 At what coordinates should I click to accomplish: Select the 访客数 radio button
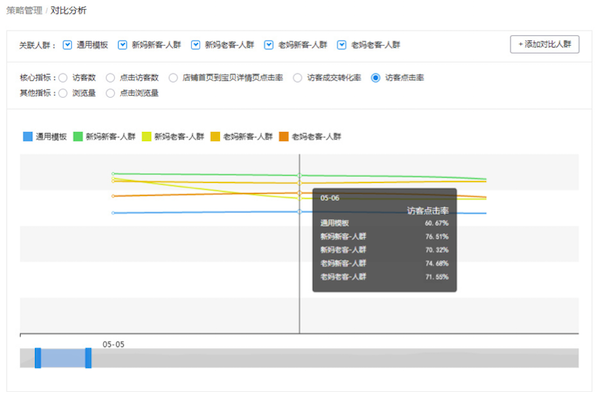pyautogui.click(x=63, y=78)
